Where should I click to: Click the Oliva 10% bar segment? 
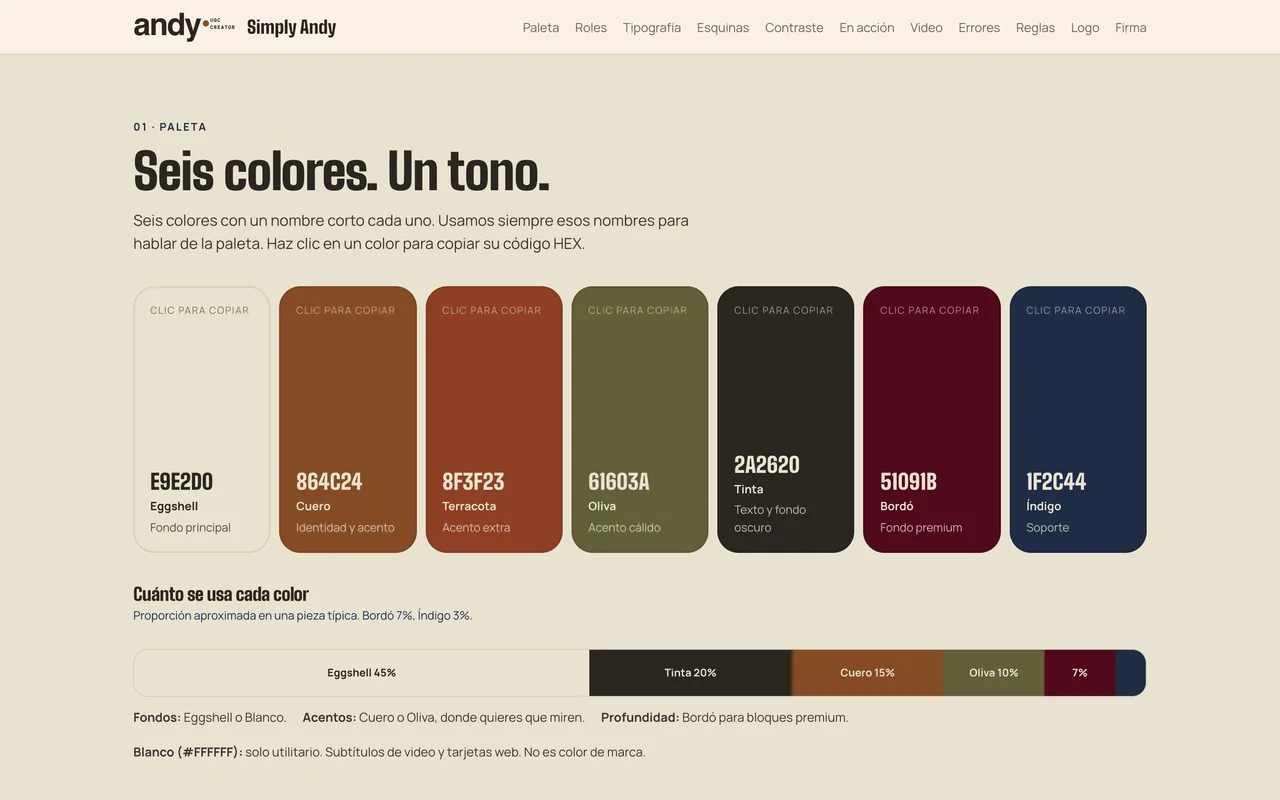994,673
